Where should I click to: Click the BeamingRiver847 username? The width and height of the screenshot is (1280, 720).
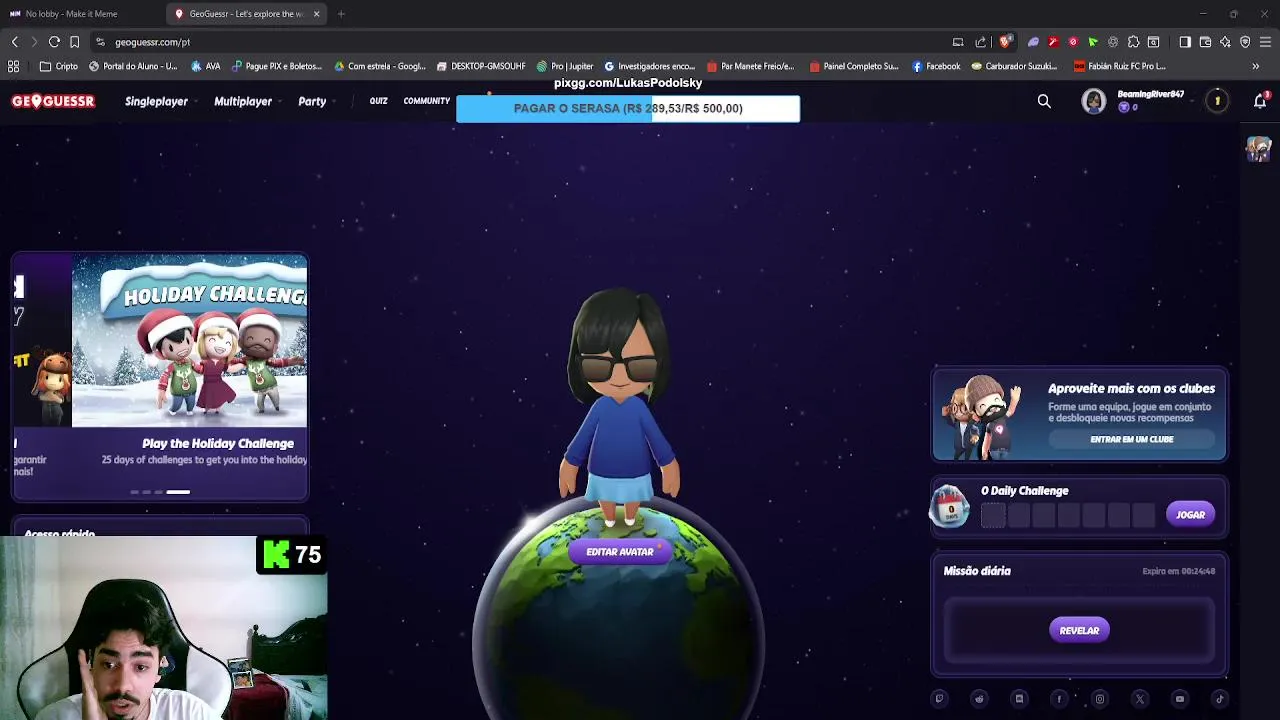coord(1150,94)
